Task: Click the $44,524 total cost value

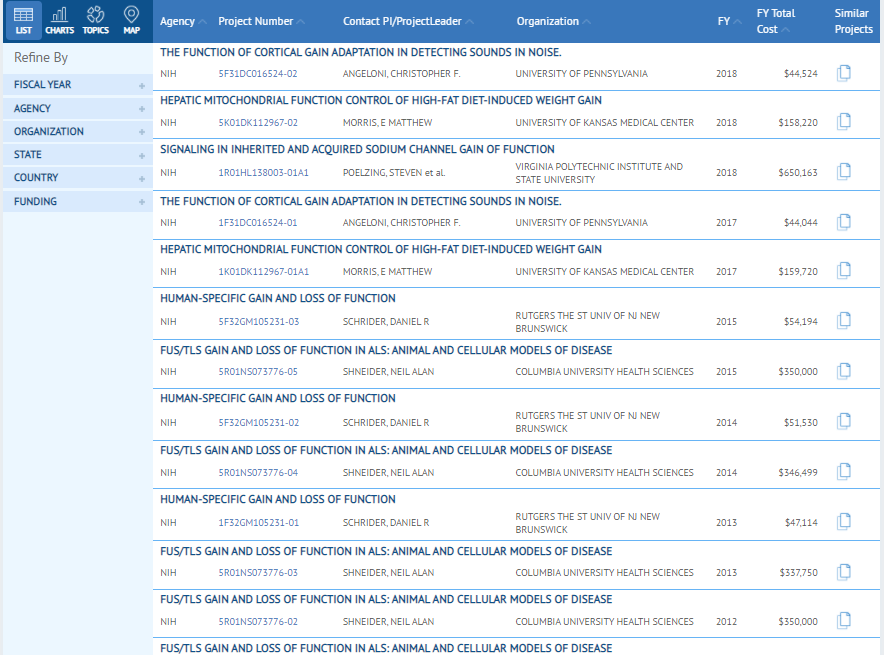Action: click(x=801, y=74)
